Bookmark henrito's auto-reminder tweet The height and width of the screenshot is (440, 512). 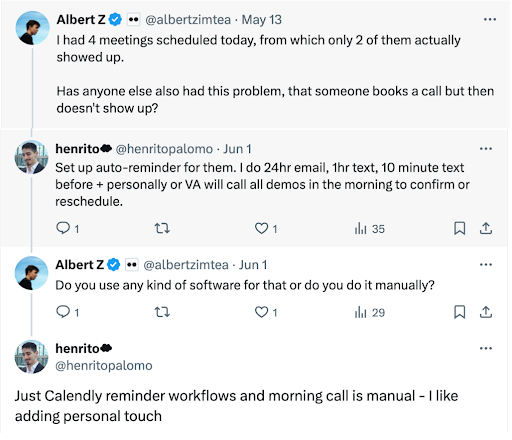click(x=460, y=229)
